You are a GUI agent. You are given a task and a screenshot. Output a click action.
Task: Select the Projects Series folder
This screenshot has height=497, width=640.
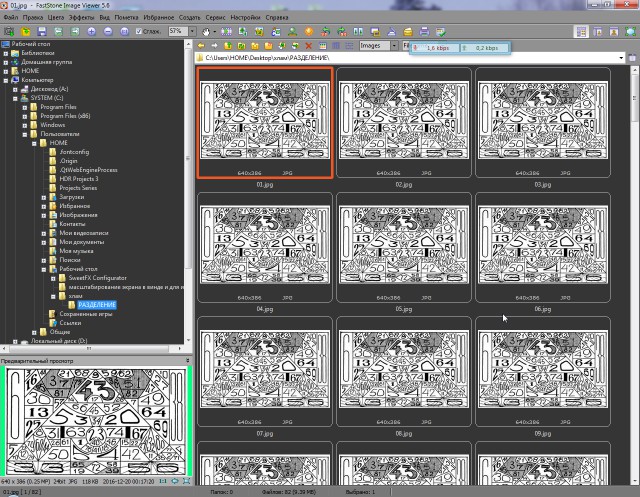(78, 188)
